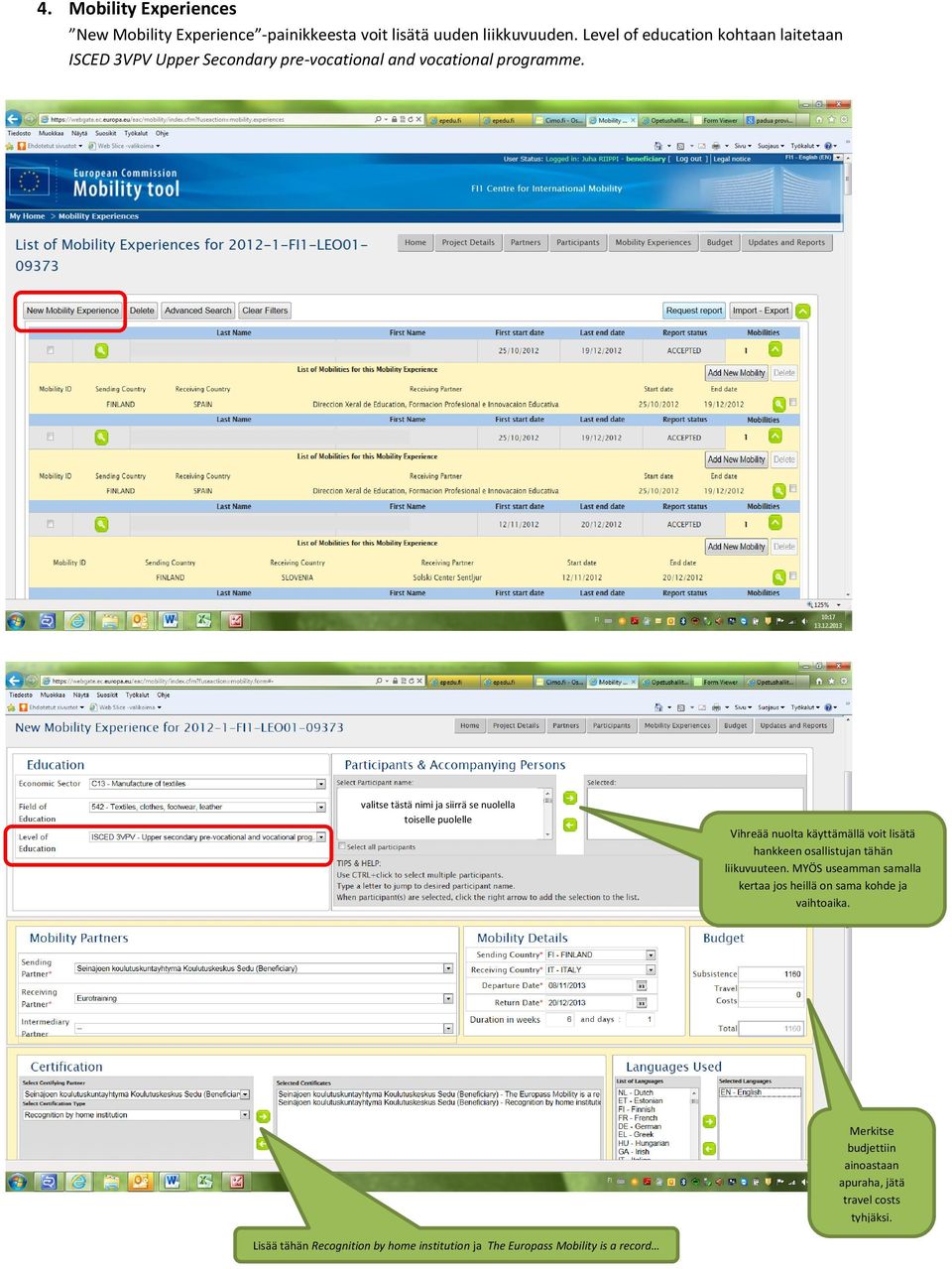The image size is (952, 1269).
Task: Open details for the 12/11/2012 participant row
Action: pos(100,524)
